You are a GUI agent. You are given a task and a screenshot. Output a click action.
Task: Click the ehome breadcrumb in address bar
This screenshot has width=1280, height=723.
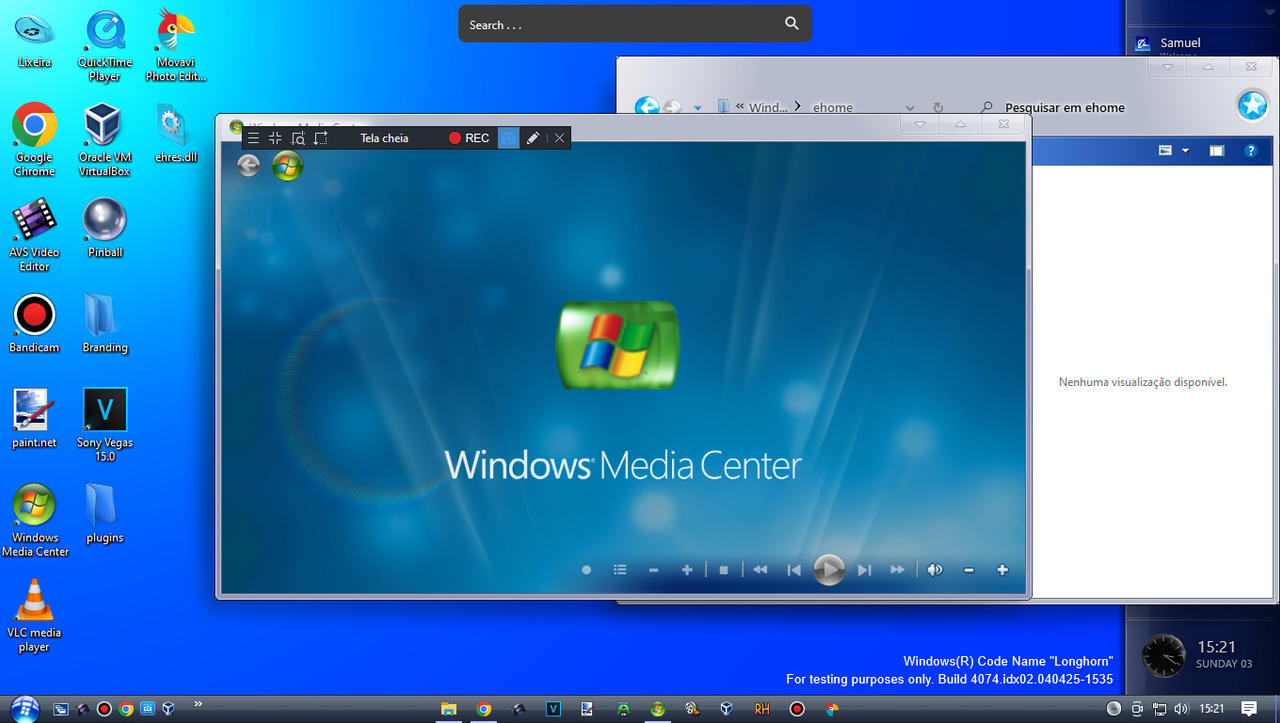point(833,108)
